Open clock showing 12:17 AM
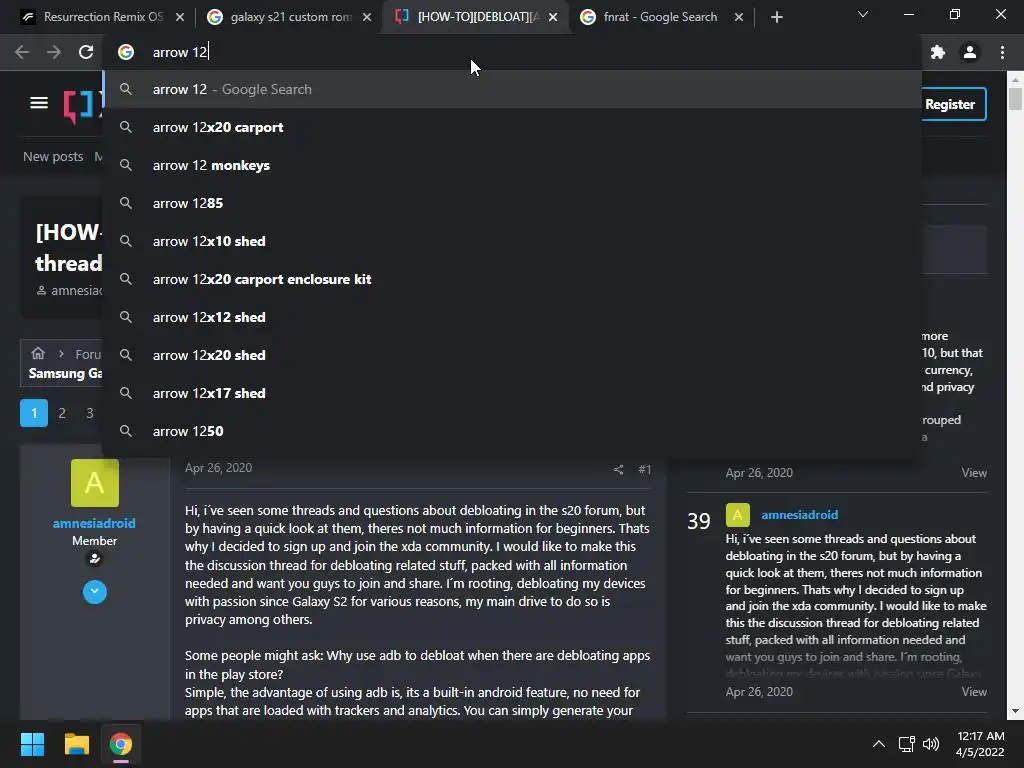The width and height of the screenshot is (1024, 768). [980, 744]
